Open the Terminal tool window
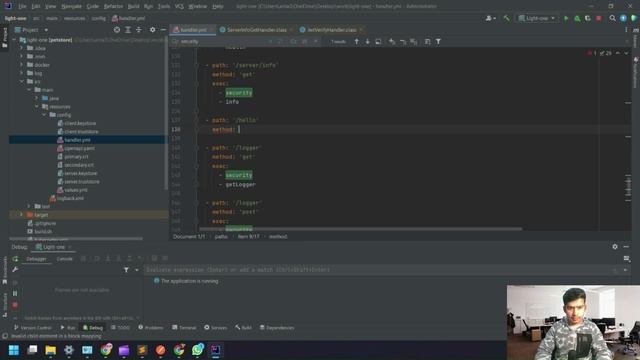This screenshot has height=360, width=640. click(184, 328)
